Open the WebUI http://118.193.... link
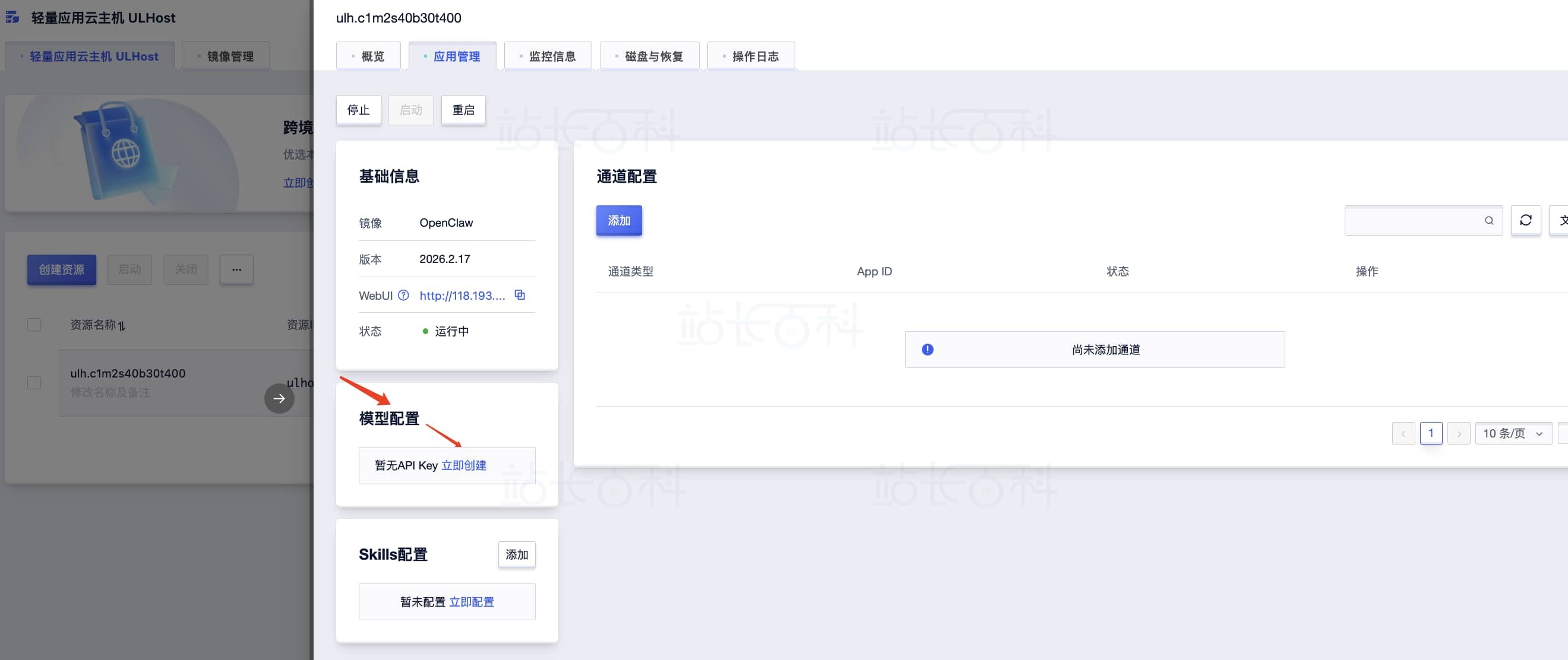The image size is (1568, 660). pos(463,296)
